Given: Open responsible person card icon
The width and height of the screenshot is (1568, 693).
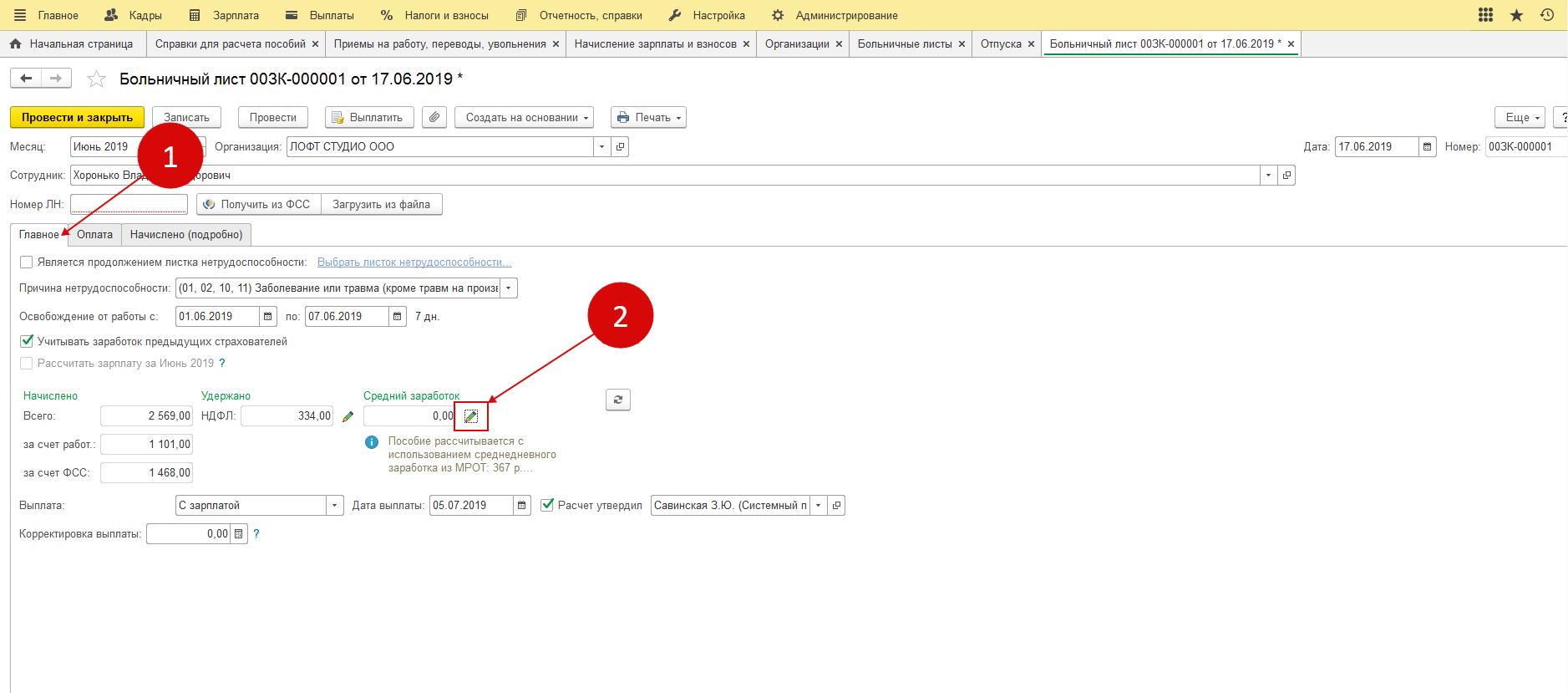Looking at the screenshot, I should point(836,505).
